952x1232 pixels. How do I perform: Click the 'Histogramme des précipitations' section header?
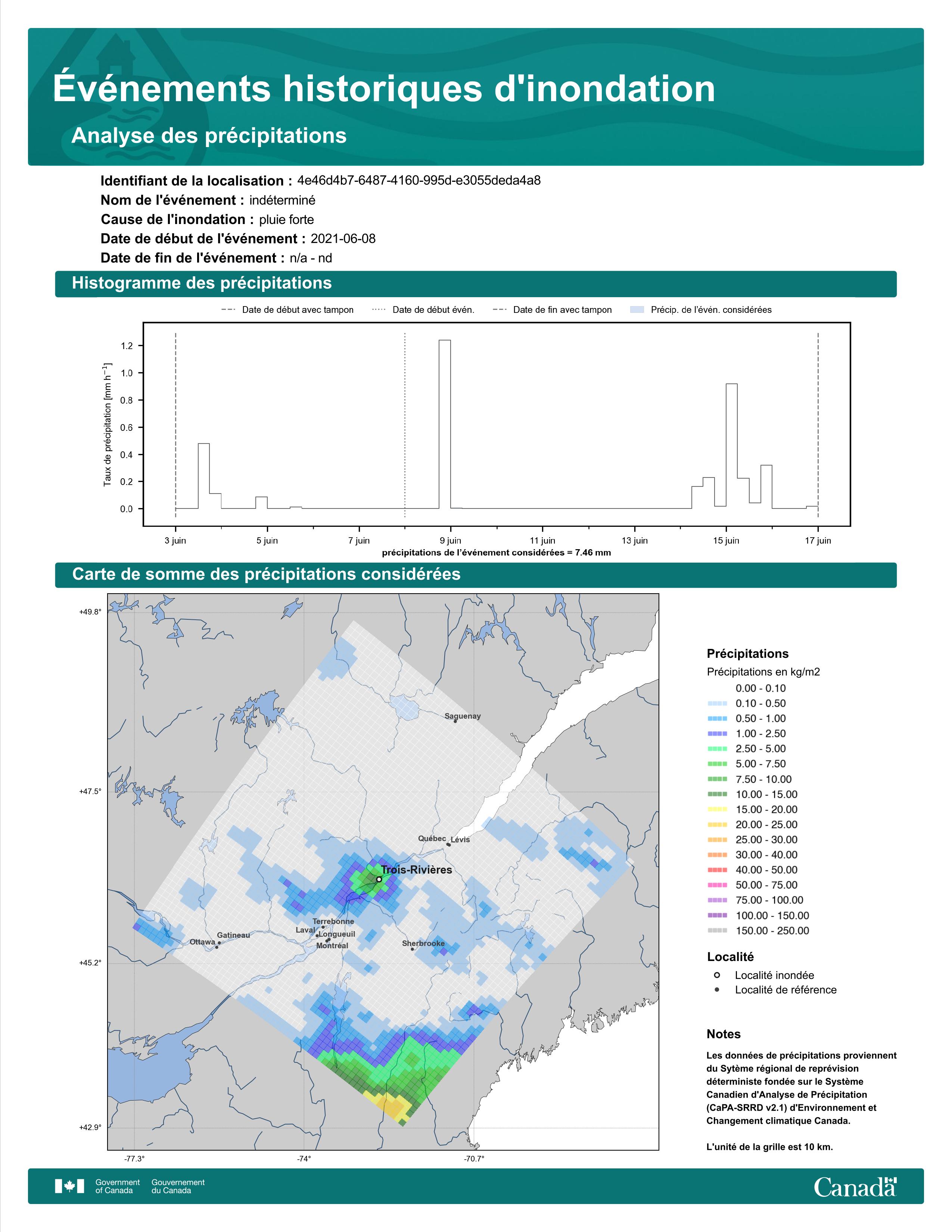(x=202, y=283)
